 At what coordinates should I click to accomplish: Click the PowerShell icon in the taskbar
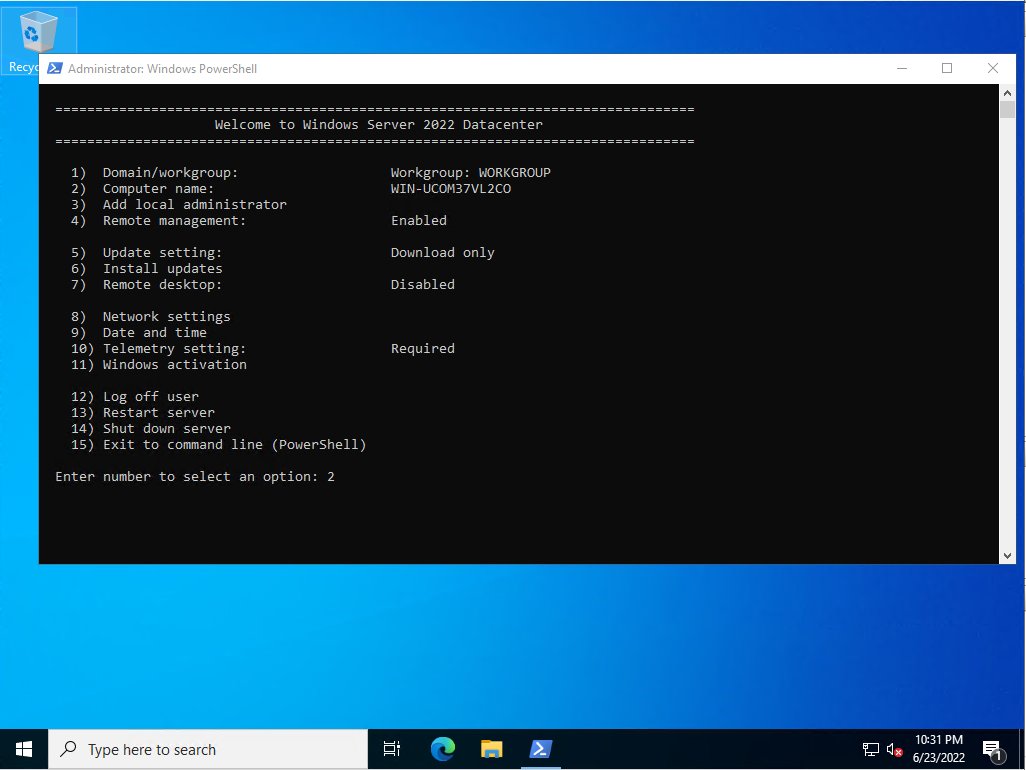point(540,748)
